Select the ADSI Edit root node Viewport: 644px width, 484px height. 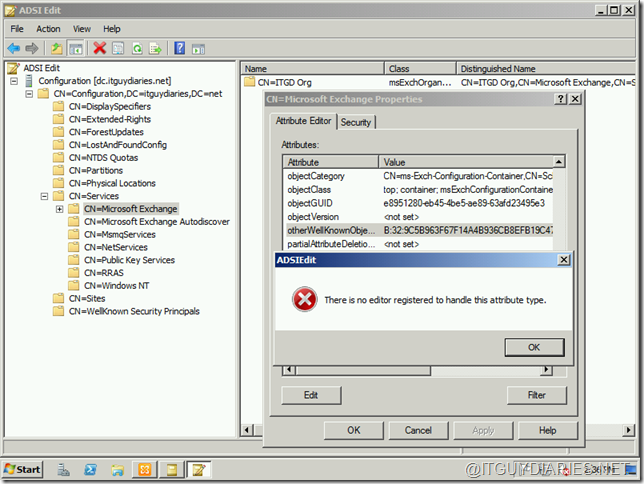tap(41, 68)
